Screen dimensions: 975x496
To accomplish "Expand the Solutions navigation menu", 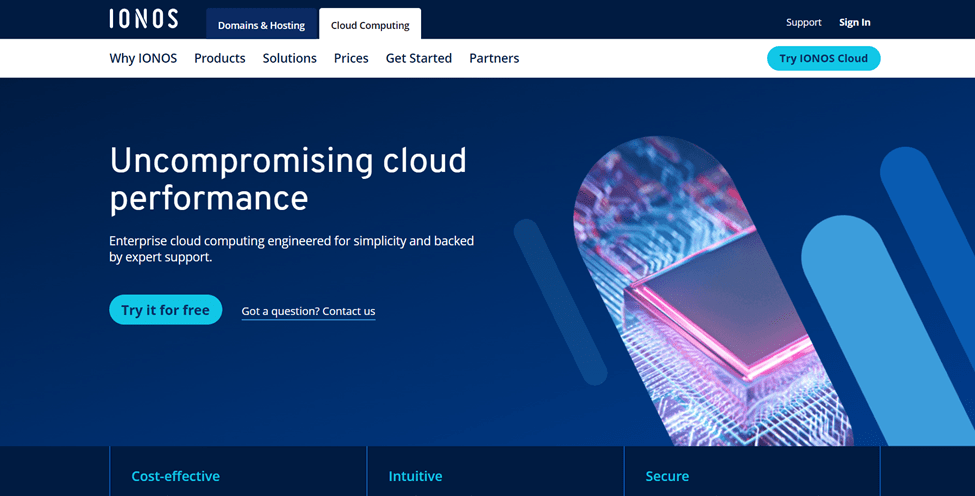I will coord(289,58).
